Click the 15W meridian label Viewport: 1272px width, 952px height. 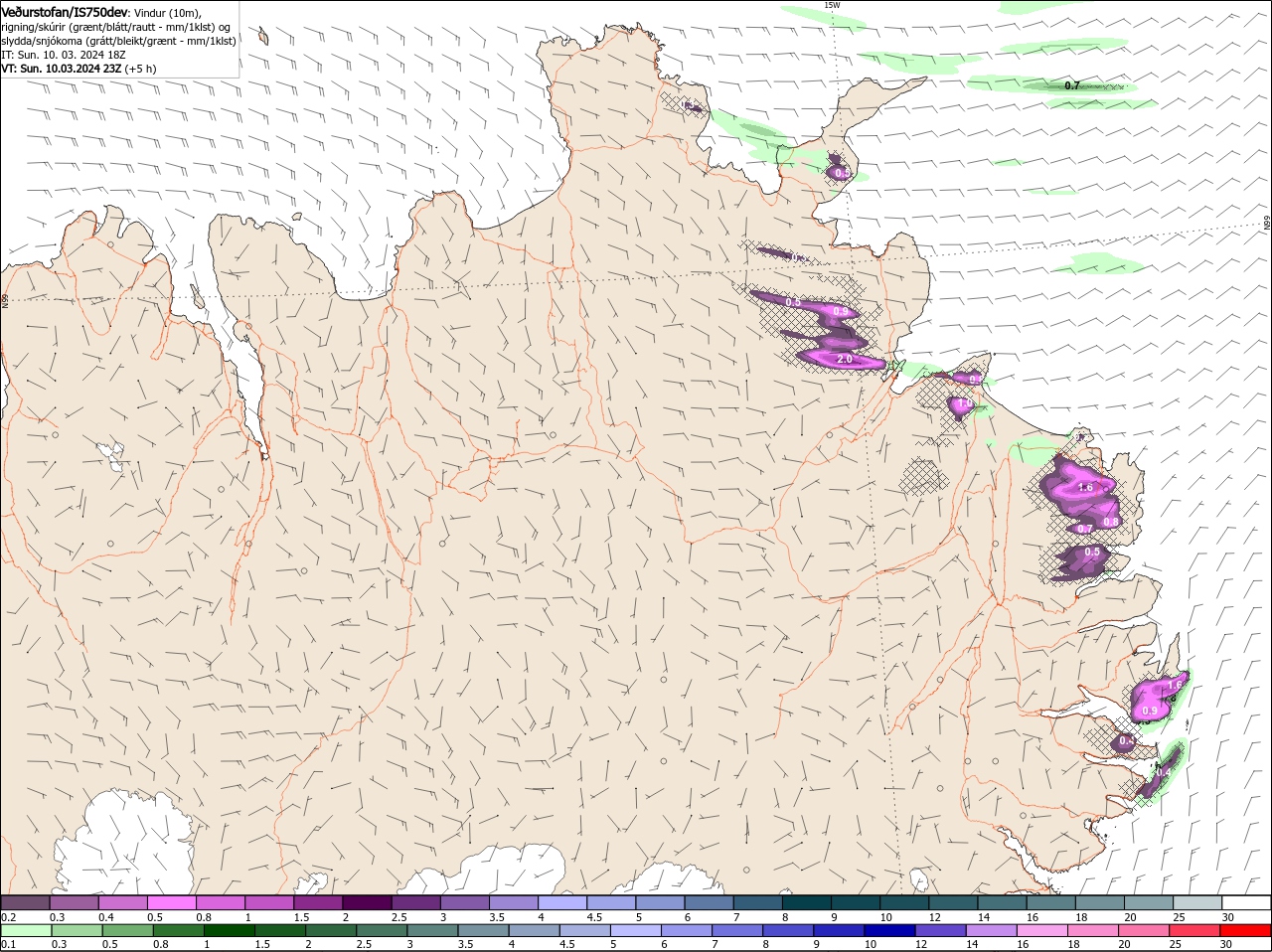point(832,5)
